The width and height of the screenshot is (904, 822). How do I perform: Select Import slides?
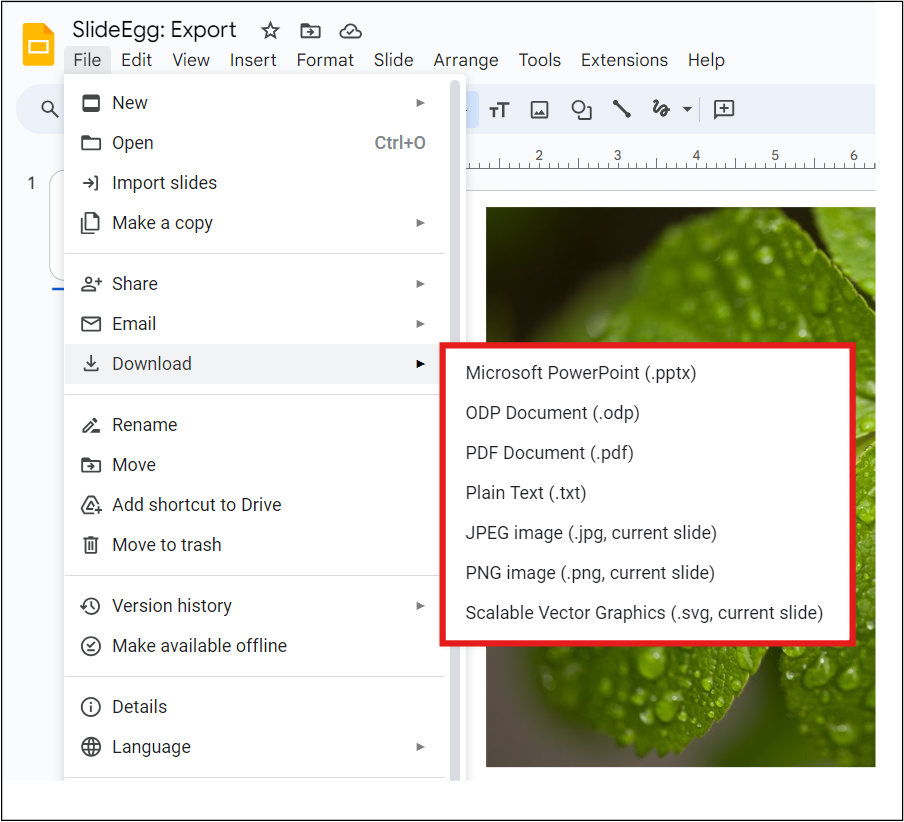tap(255, 183)
